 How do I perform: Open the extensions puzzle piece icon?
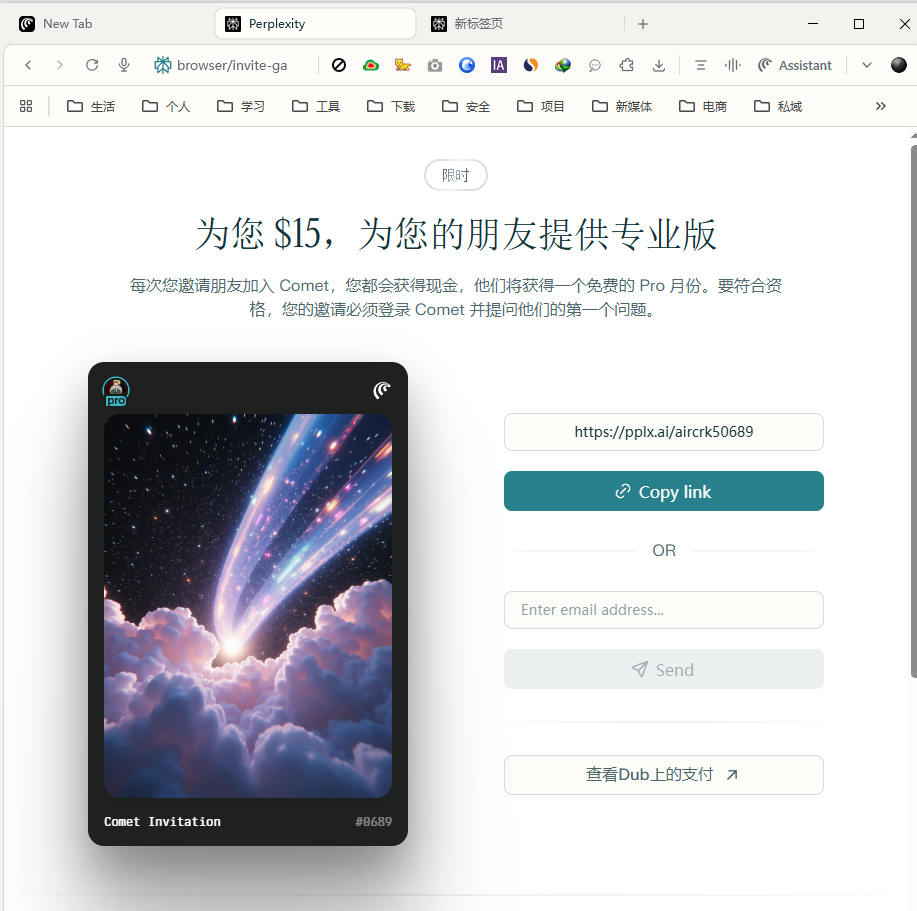[626, 65]
